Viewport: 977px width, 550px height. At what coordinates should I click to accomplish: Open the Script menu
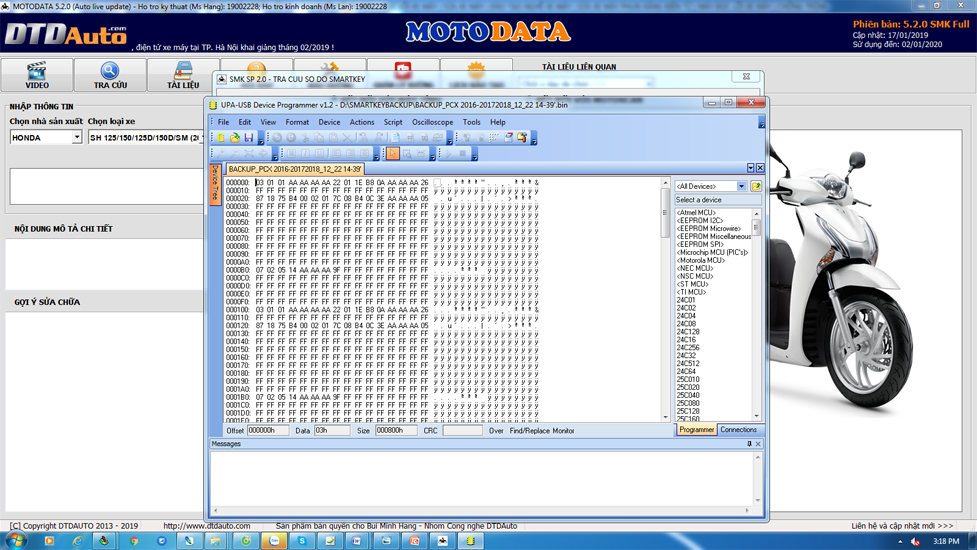click(393, 122)
